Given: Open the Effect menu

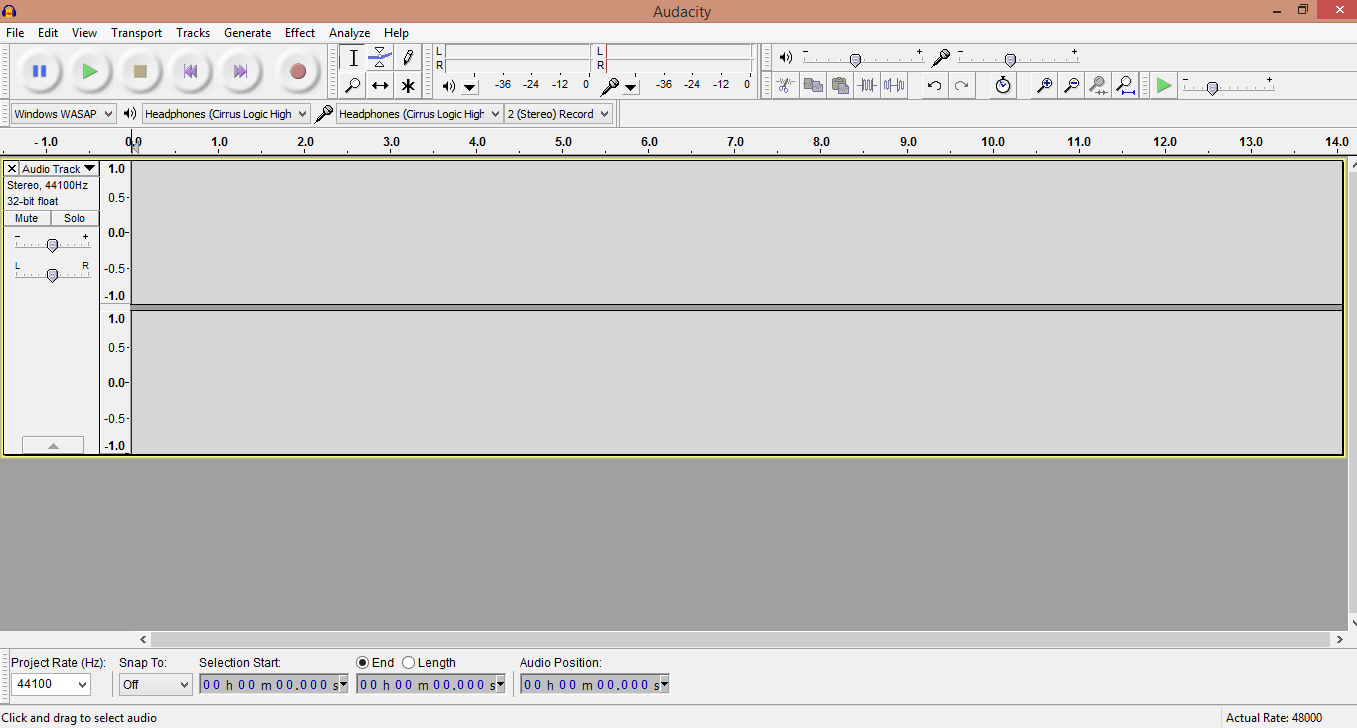Looking at the screenshot, I should [300, 33].
